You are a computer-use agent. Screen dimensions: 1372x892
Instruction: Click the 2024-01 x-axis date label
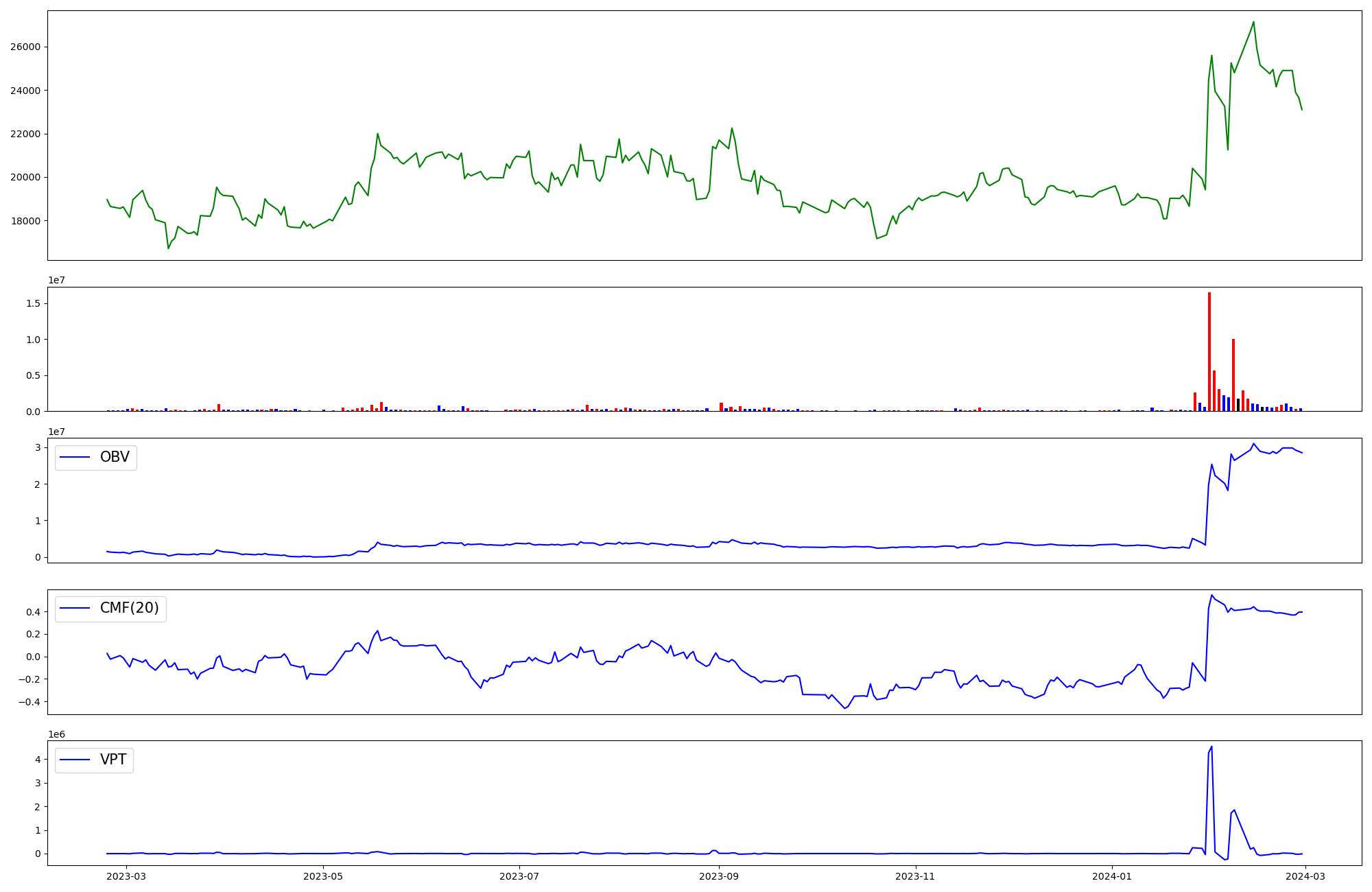coord(1111,876)
